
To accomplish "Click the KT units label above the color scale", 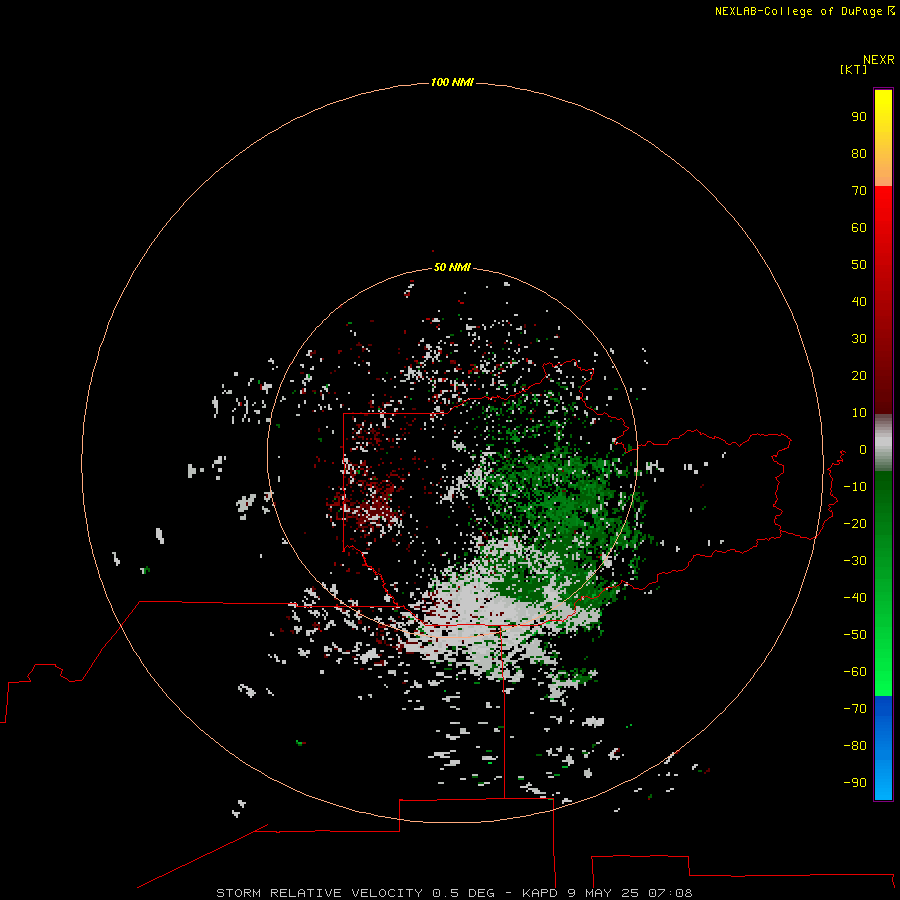I will (853, 69).
